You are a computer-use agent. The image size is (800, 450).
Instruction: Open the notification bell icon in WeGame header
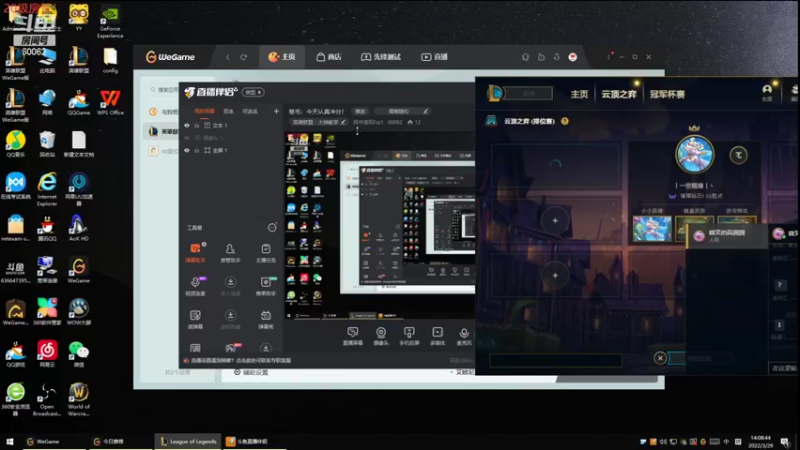tap(526, 57)
